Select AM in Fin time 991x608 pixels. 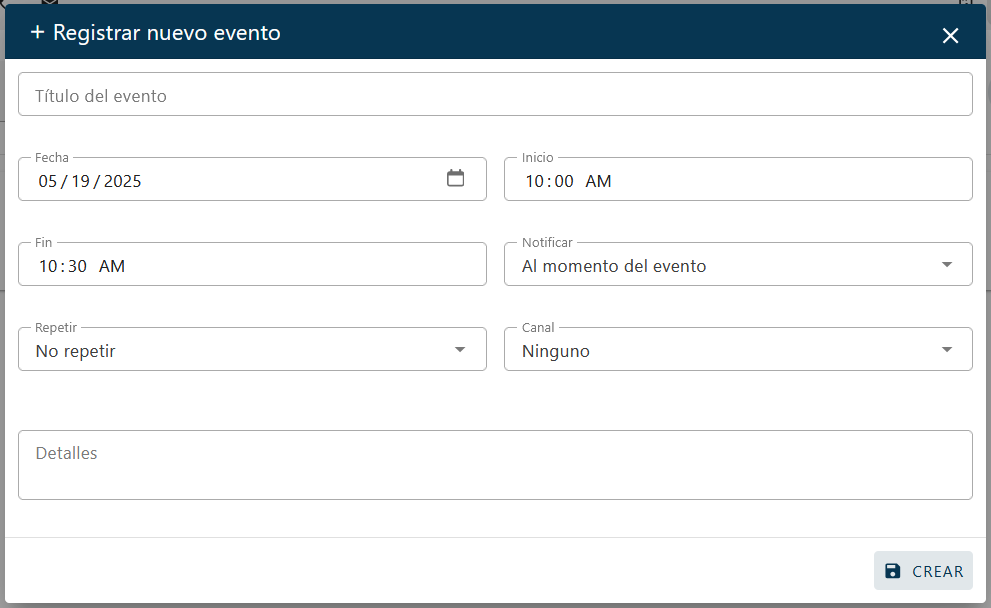coord(111,266)
